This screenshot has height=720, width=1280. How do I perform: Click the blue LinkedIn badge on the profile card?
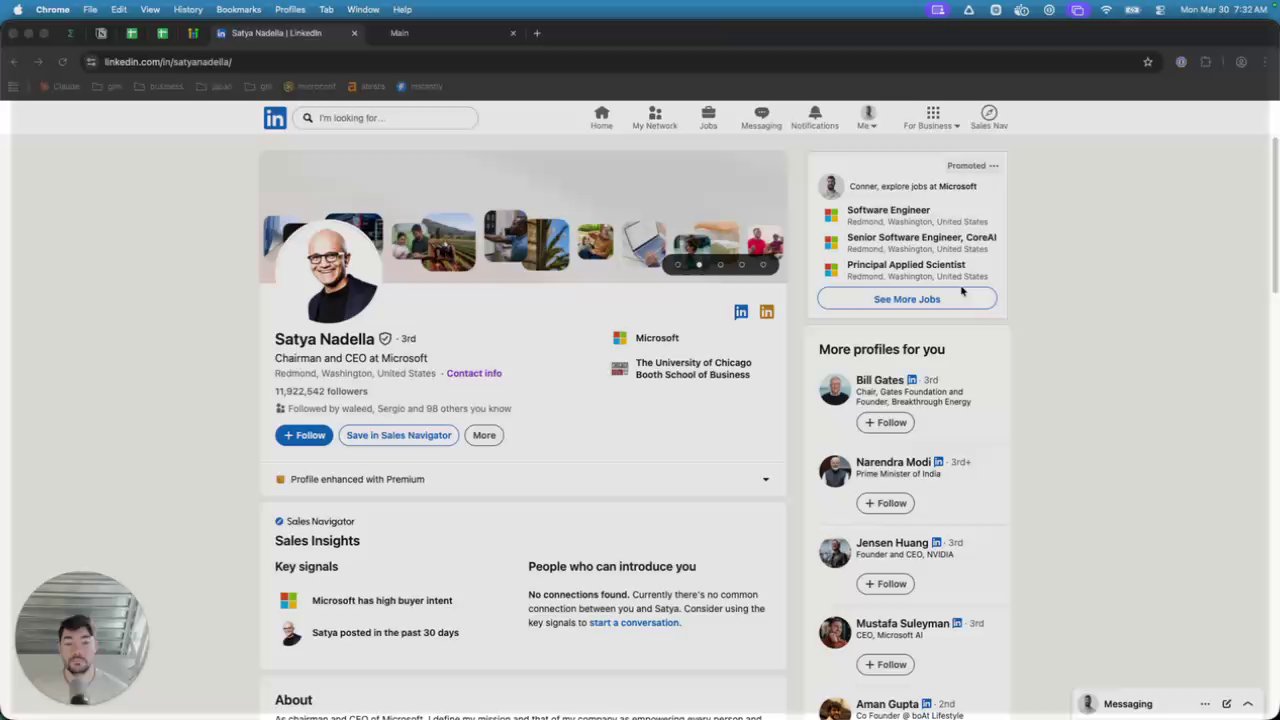point(741,312)
